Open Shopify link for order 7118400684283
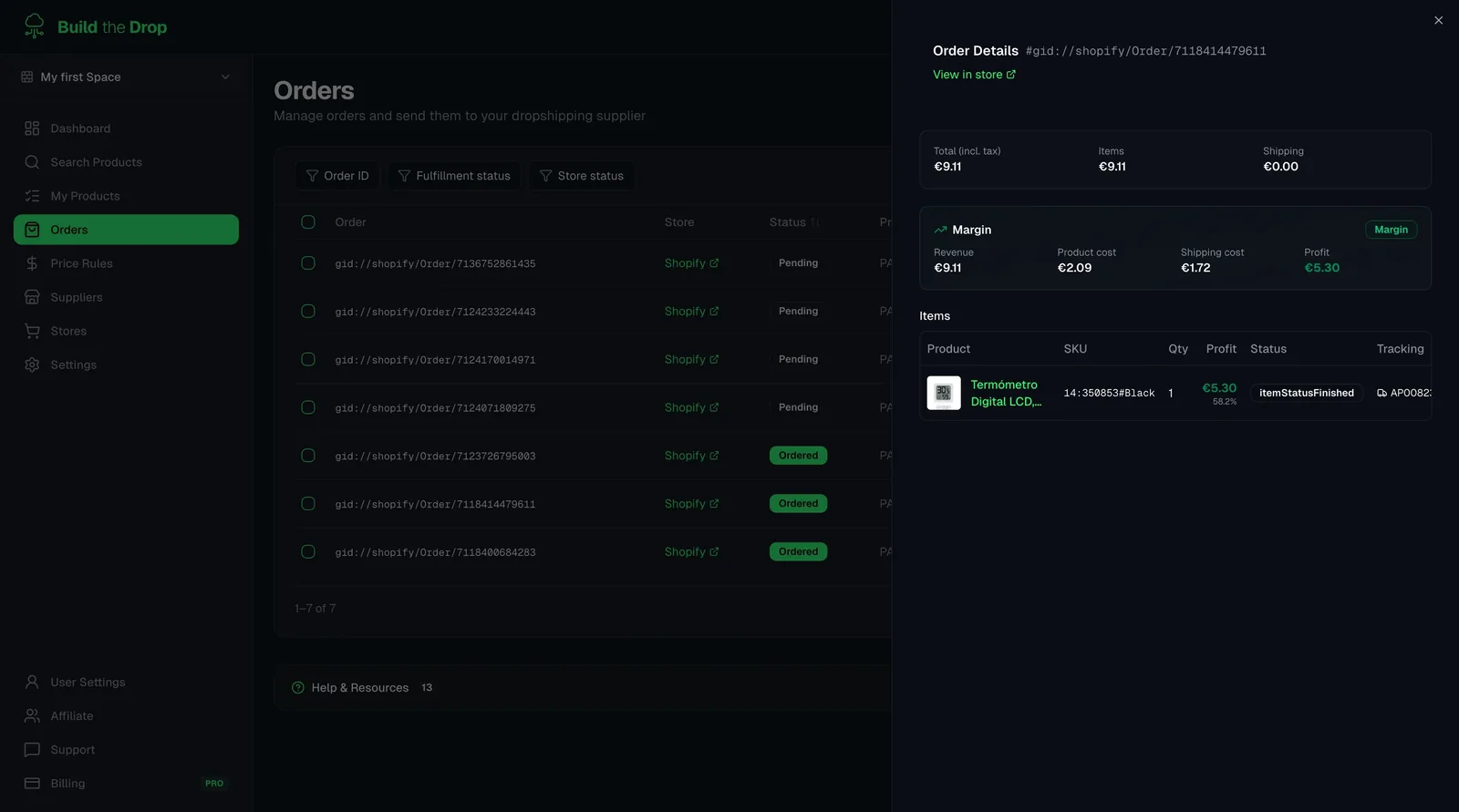1459x812 pixels. tap(691, 552)
